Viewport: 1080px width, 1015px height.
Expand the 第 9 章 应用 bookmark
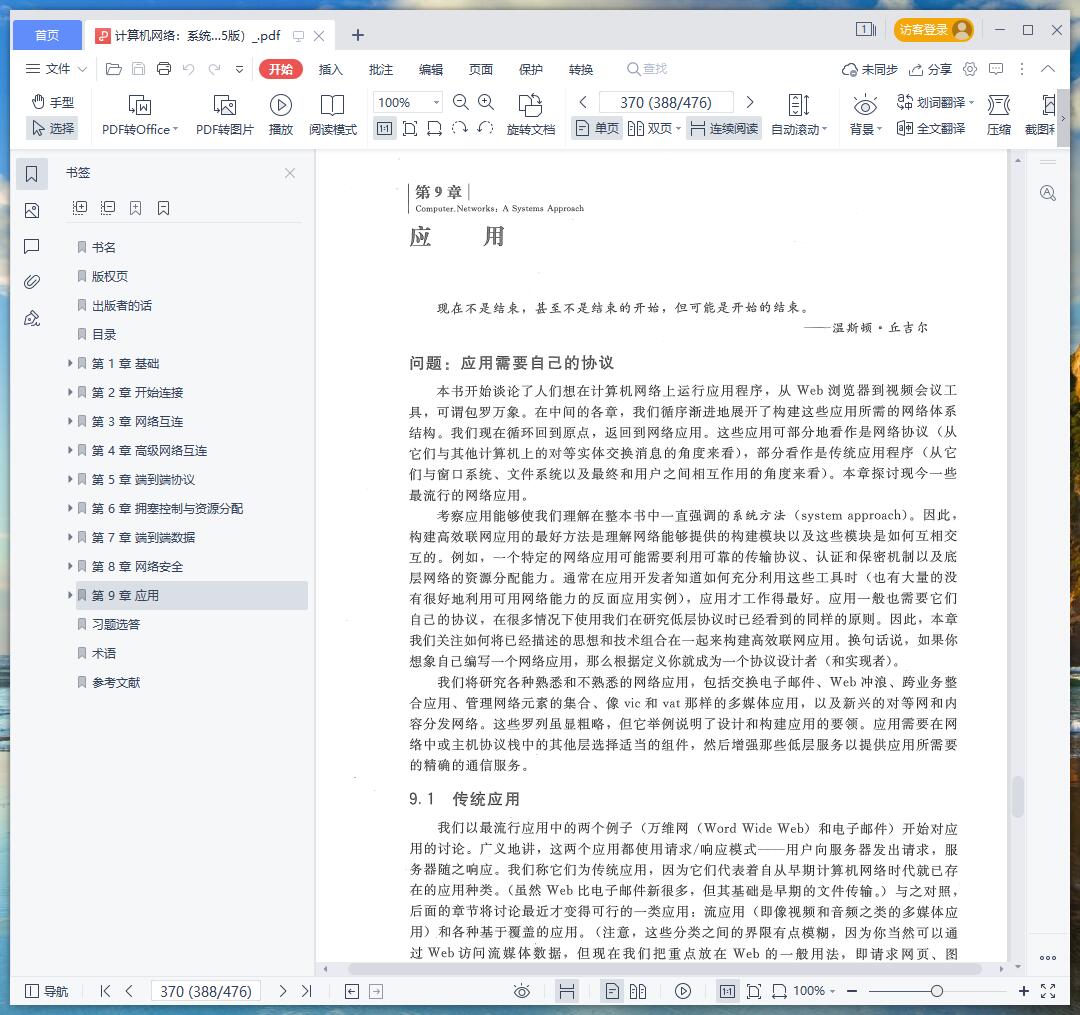click(x=70, y=595)
